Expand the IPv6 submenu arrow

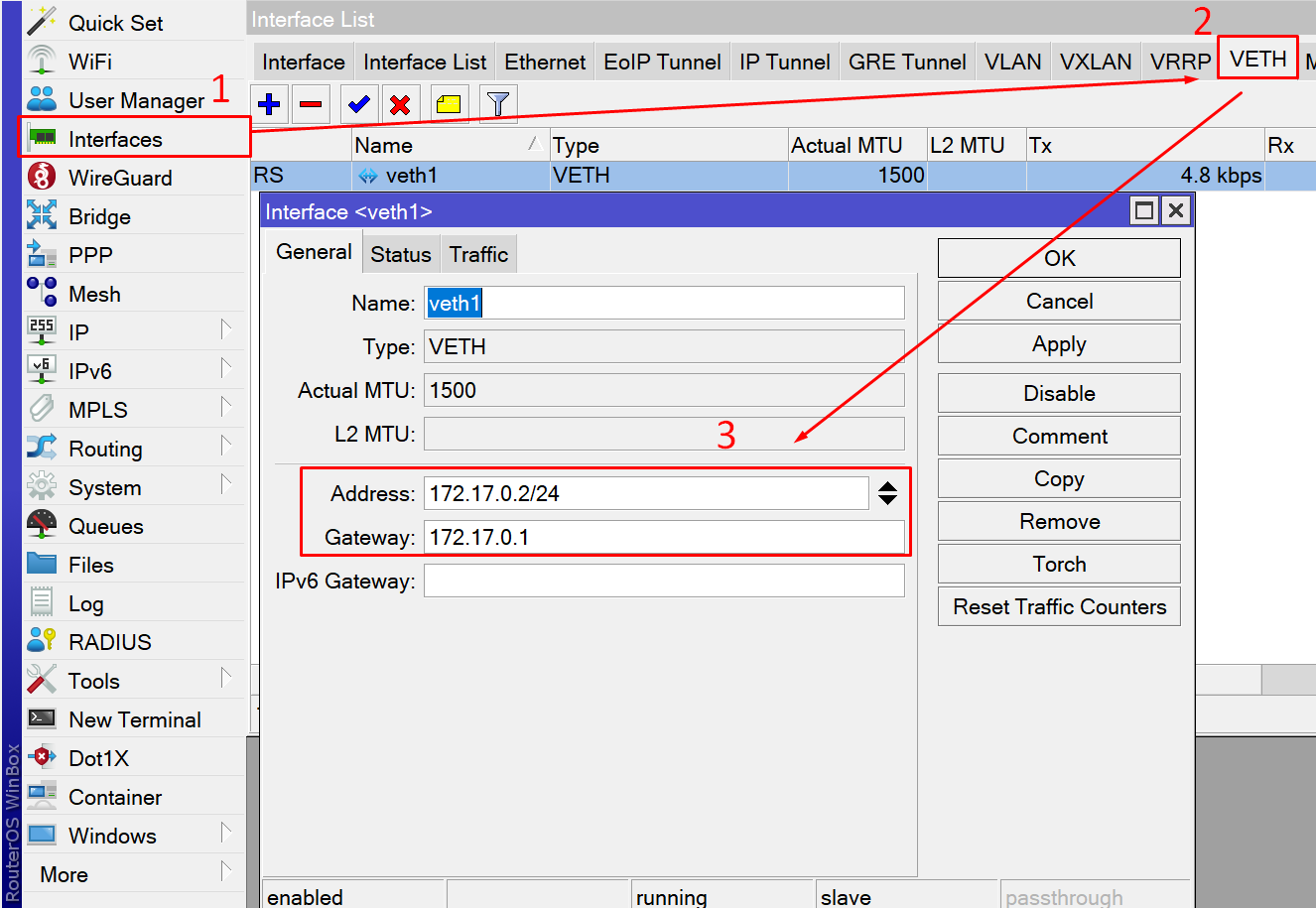click(x=226, y=368)
